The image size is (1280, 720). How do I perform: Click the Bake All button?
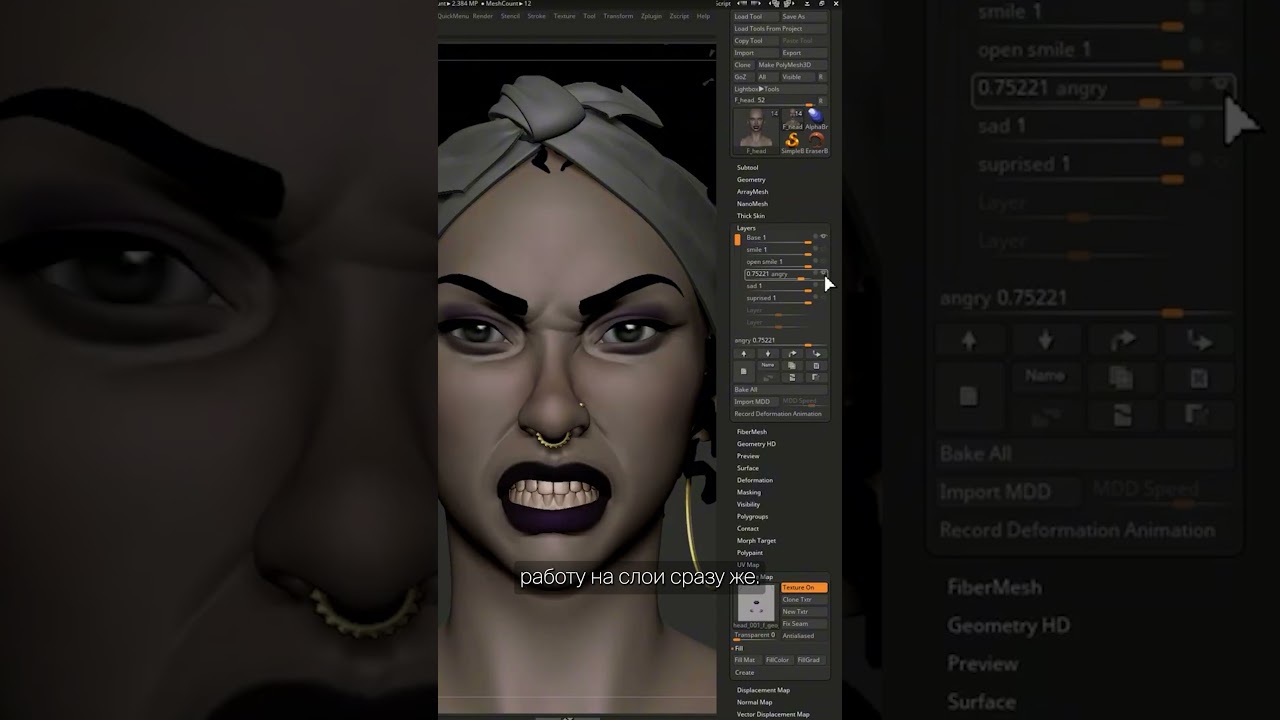point(781,389)
